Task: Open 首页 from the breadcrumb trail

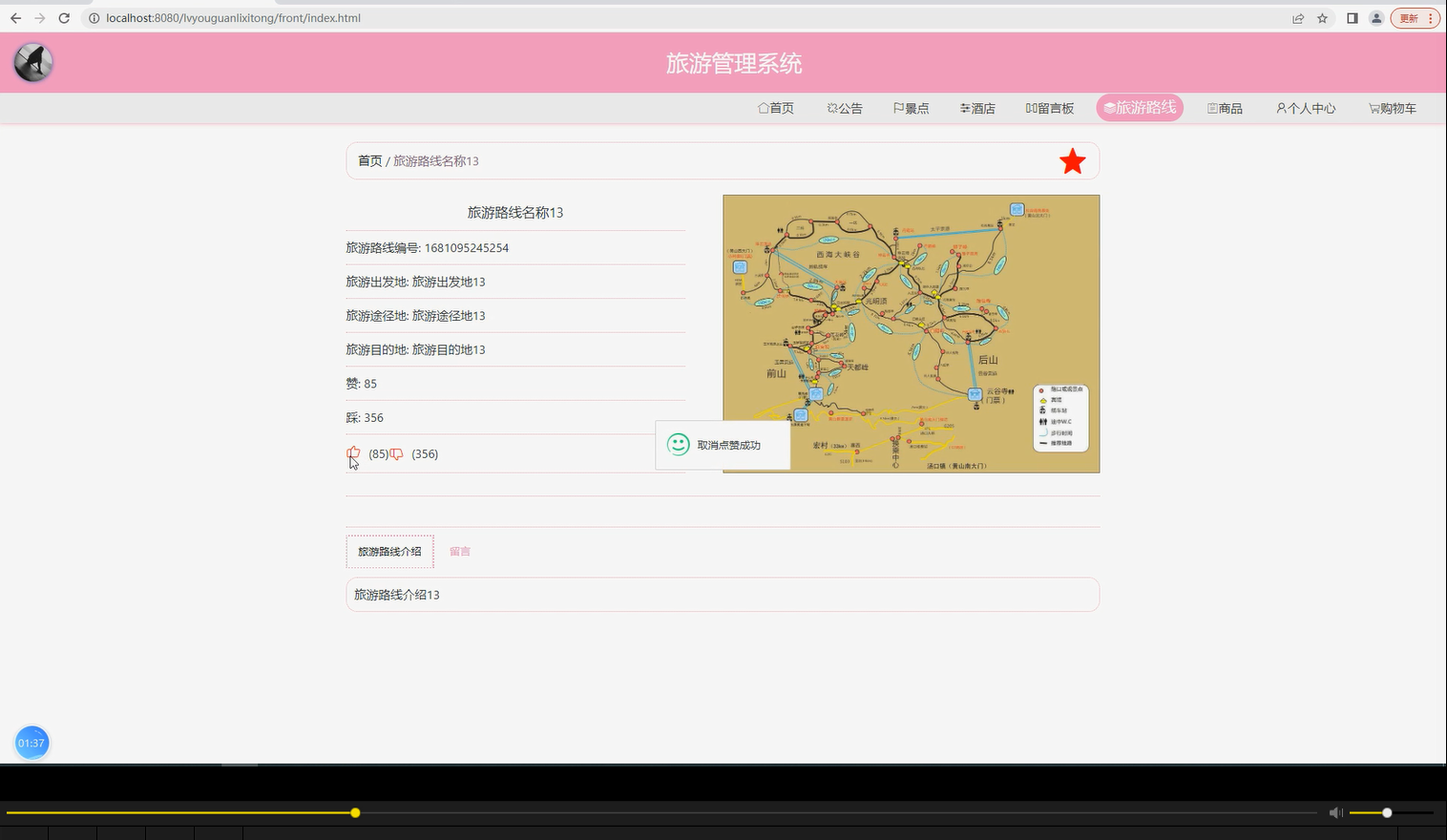Action: click(370, 160)
